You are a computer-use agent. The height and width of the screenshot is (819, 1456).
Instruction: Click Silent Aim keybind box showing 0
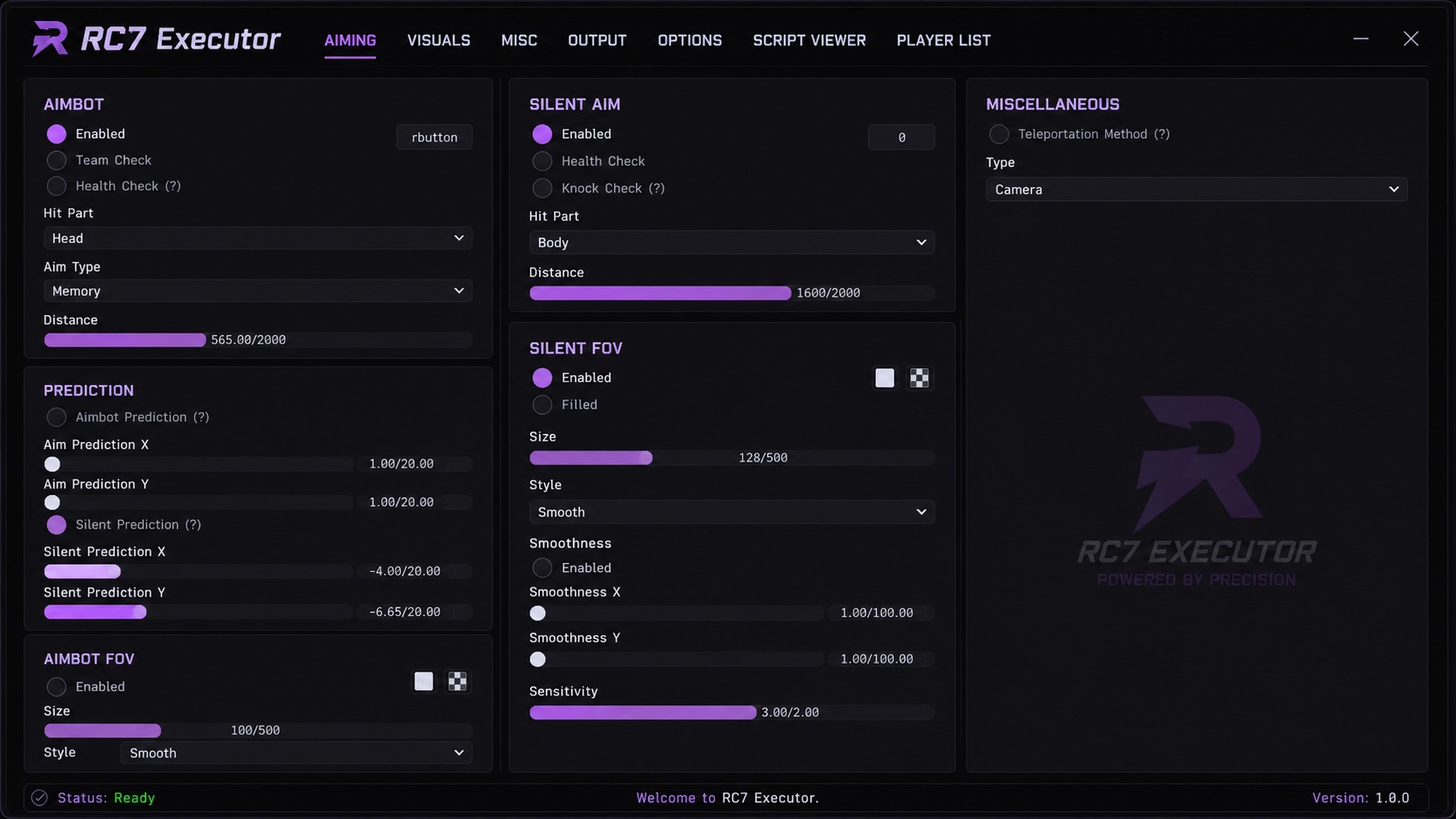(x=901, y=138)
